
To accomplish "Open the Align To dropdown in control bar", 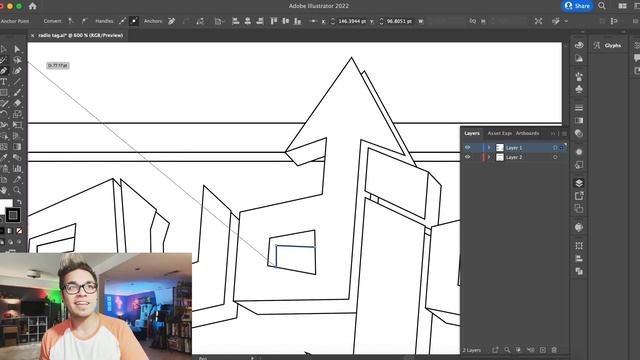I will click(219, 21).
